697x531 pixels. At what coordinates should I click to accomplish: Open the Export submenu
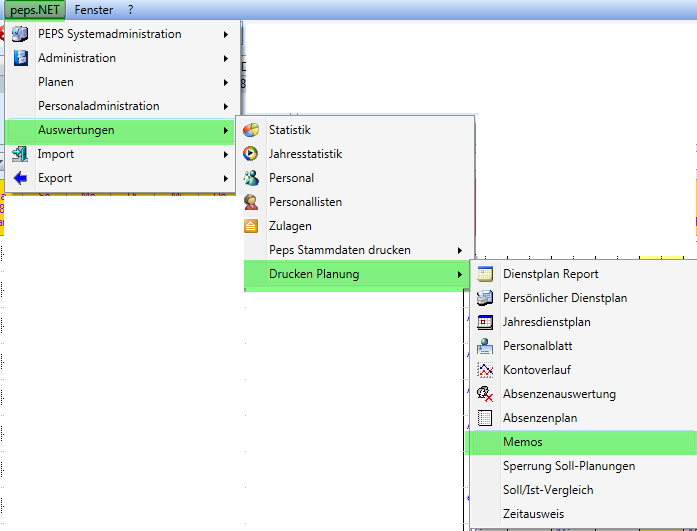tap(120, 178)
